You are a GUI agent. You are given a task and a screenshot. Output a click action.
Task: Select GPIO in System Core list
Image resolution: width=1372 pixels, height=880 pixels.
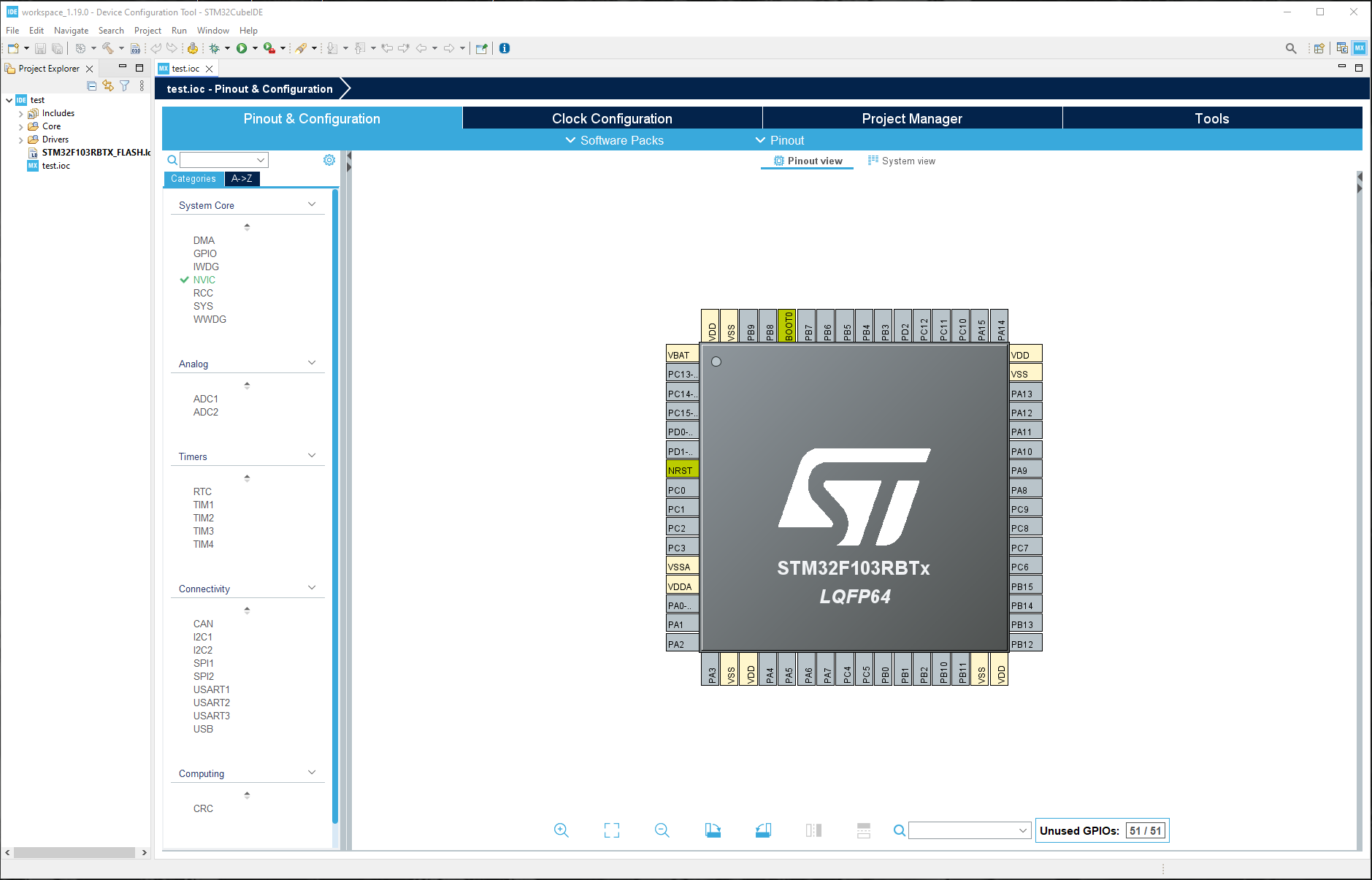click(205, 253)
